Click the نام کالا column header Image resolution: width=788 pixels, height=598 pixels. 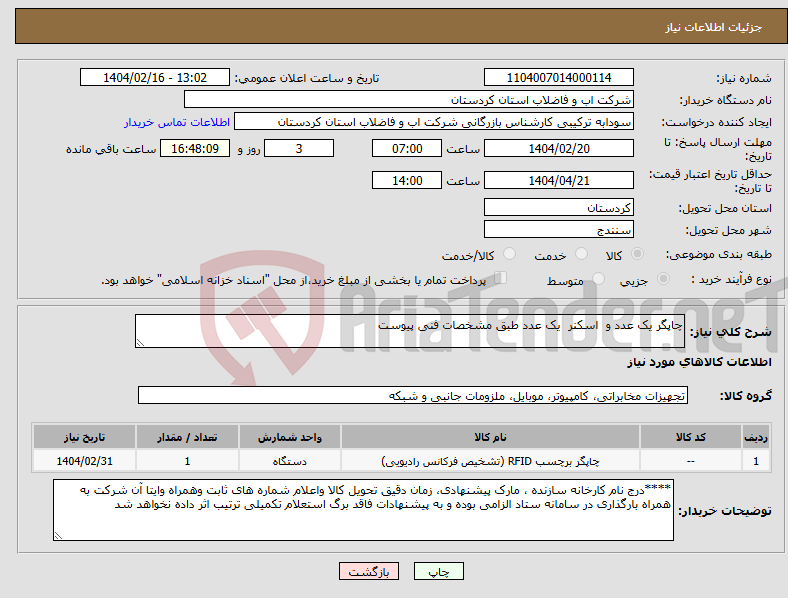[490, 437]
